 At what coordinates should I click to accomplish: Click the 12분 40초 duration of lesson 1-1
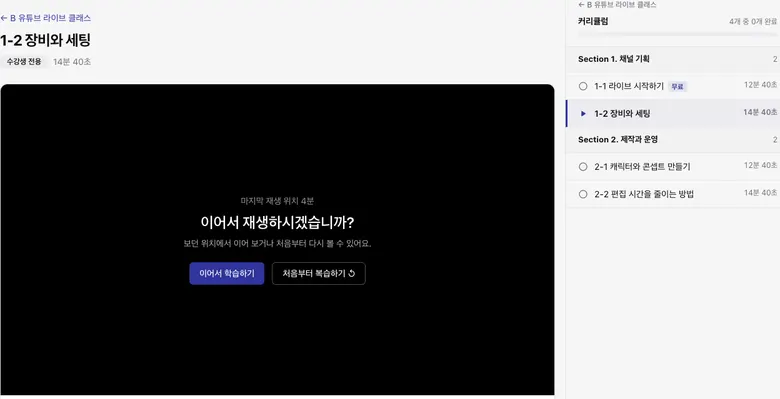[x=761, y=85]
